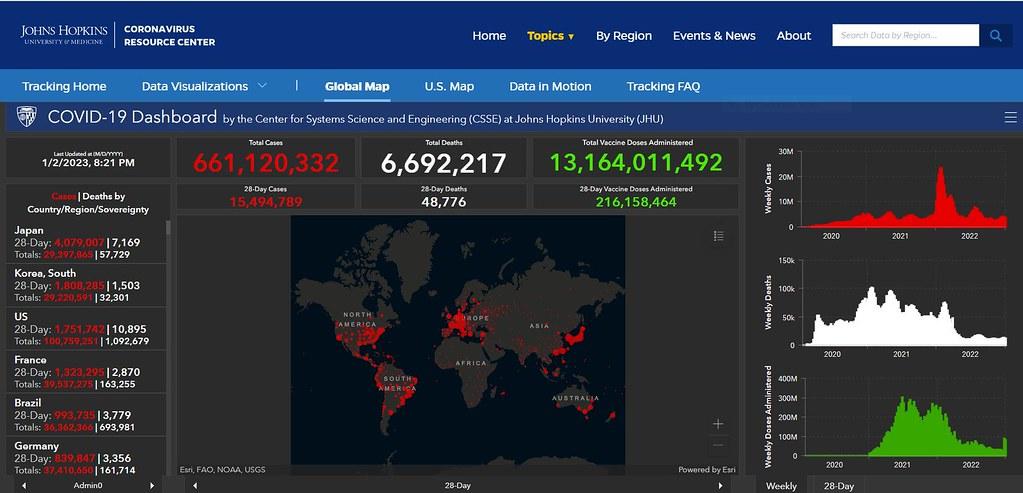Click next arrow beside Admin0 label

(x=152, y=485)
